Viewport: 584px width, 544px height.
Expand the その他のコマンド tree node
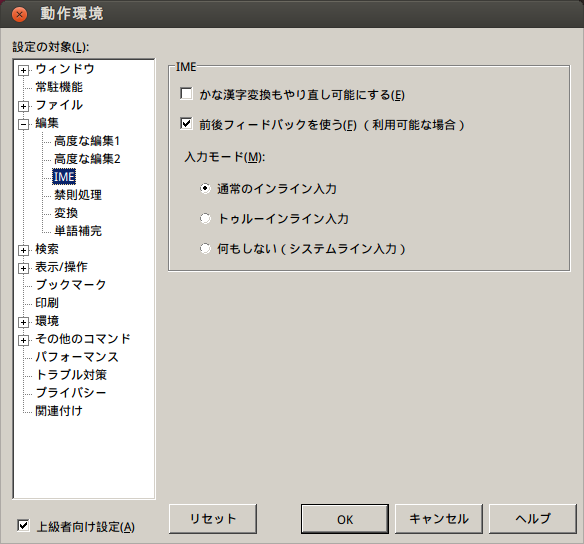pos(23,340)
